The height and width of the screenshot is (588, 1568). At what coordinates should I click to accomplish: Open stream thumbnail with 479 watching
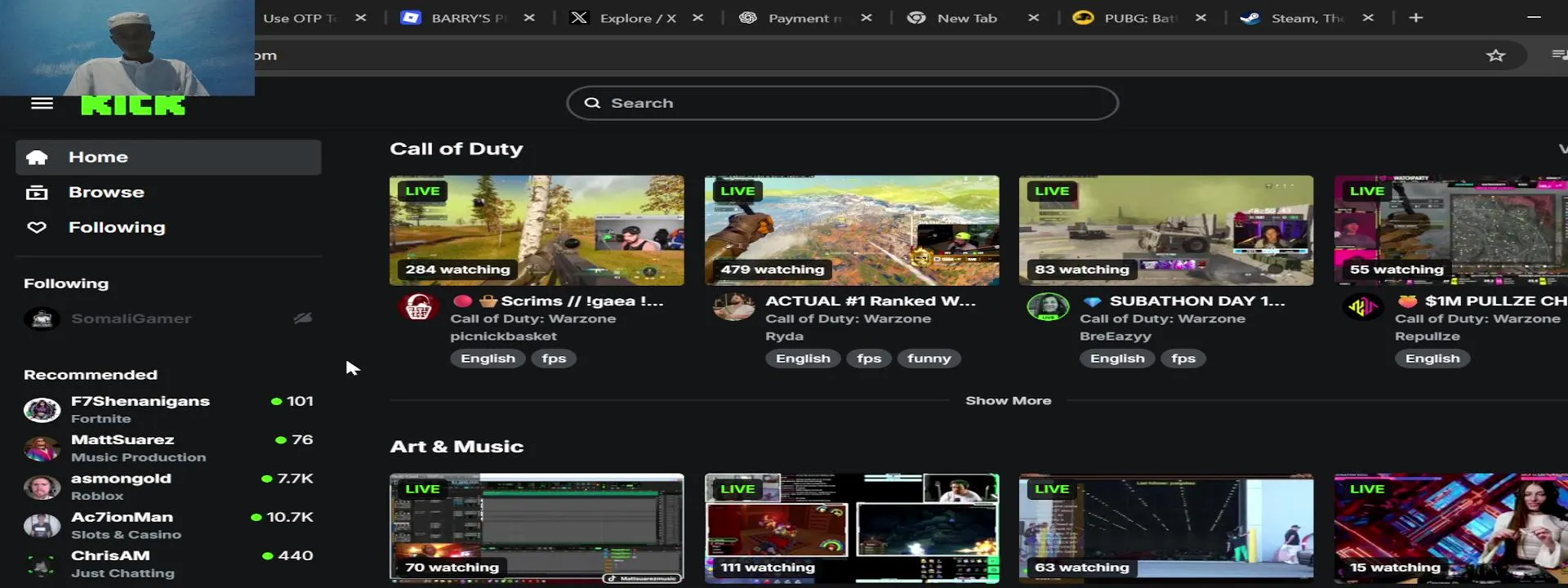pyautogui.click(x=852, y=230)
